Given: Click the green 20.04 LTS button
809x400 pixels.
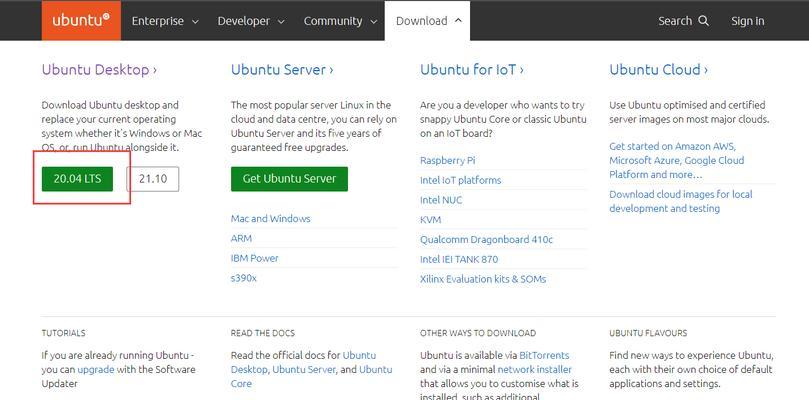Looking at the screenshot, I should 77,179.
